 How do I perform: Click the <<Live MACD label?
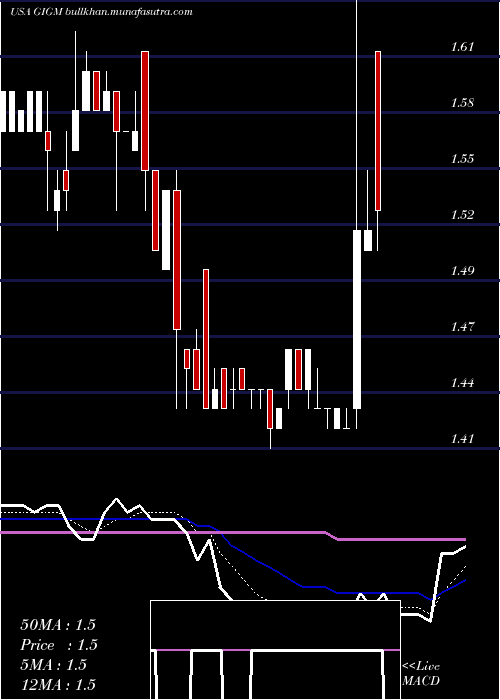421,674
